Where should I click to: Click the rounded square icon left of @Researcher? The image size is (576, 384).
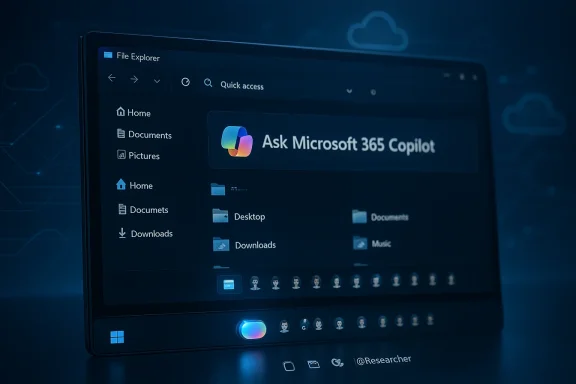(x=289, y=366)
